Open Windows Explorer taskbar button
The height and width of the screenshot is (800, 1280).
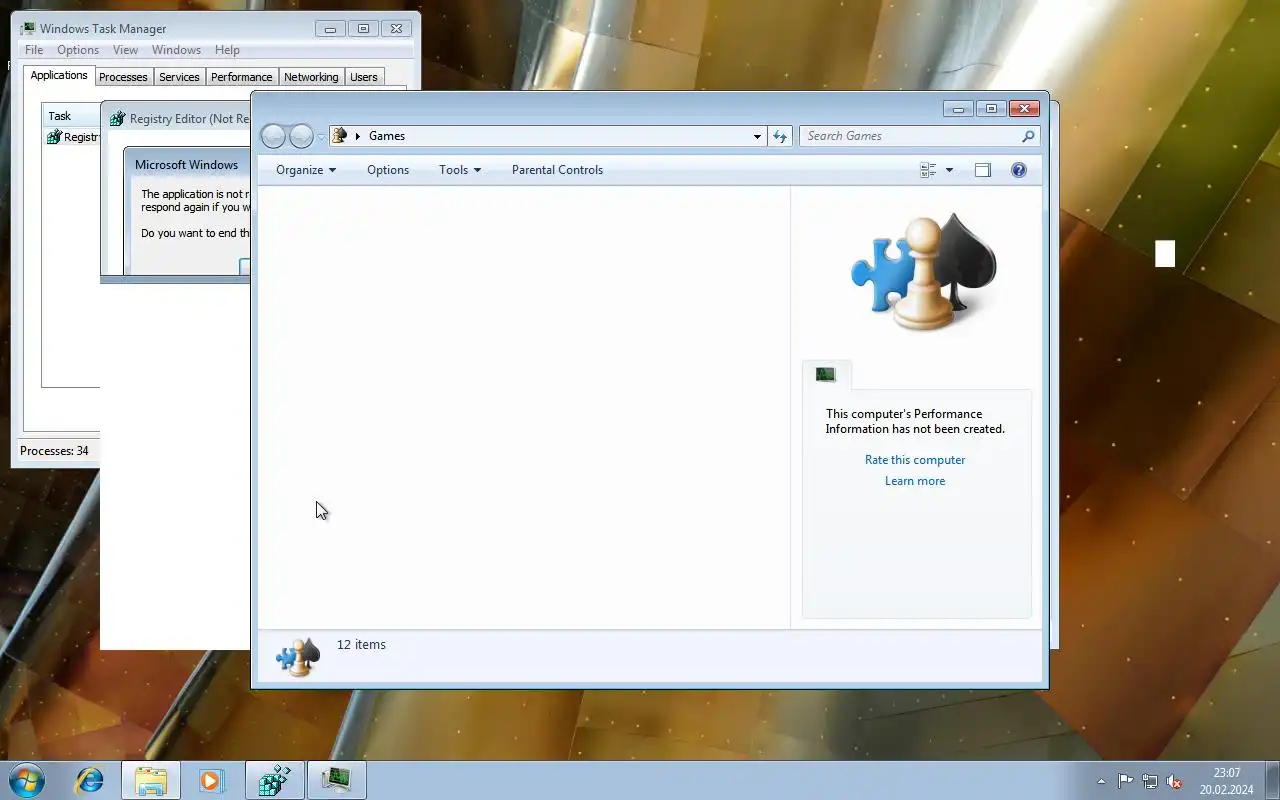(x=151, y=780)
